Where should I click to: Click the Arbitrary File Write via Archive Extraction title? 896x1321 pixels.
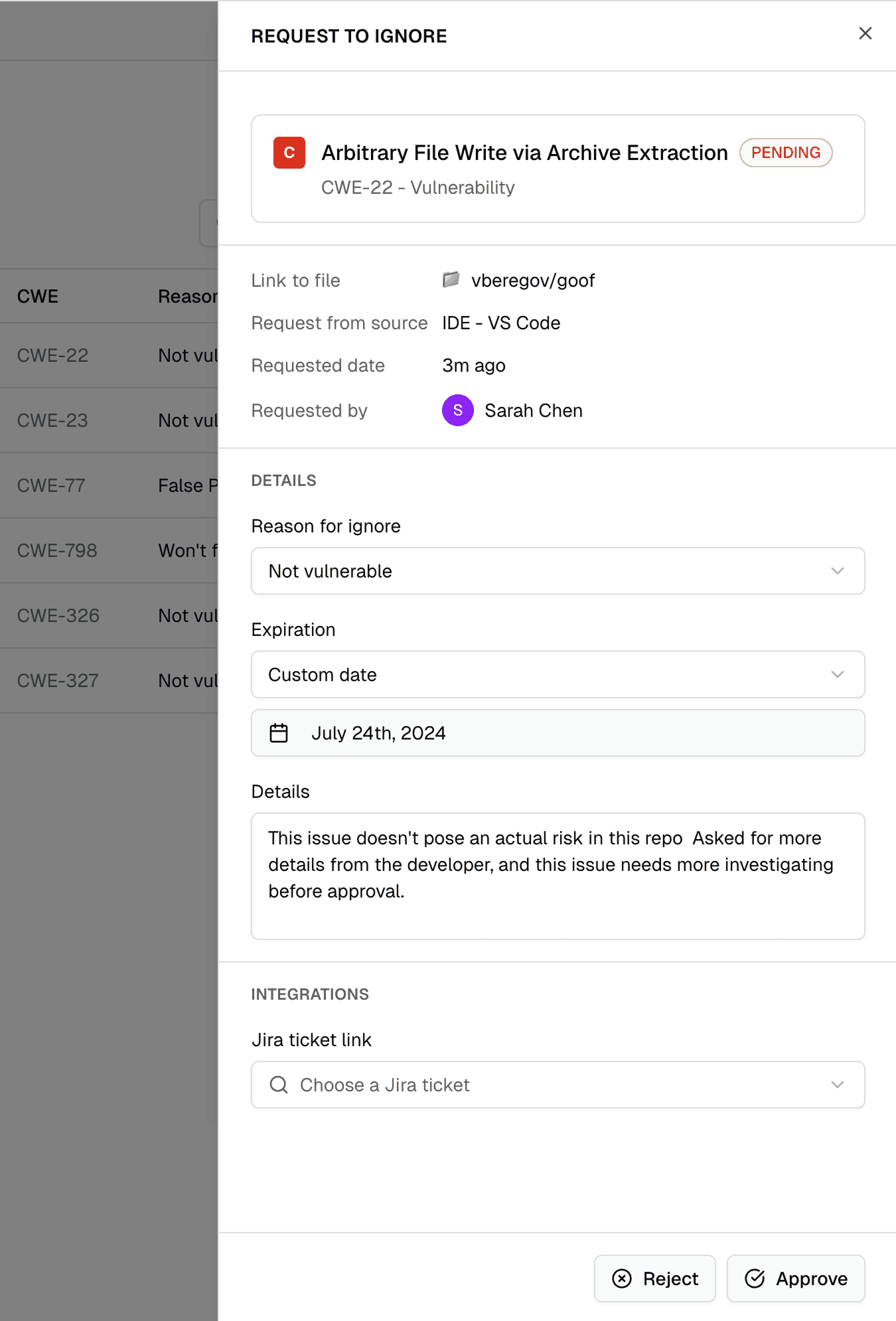pos(524,153)
